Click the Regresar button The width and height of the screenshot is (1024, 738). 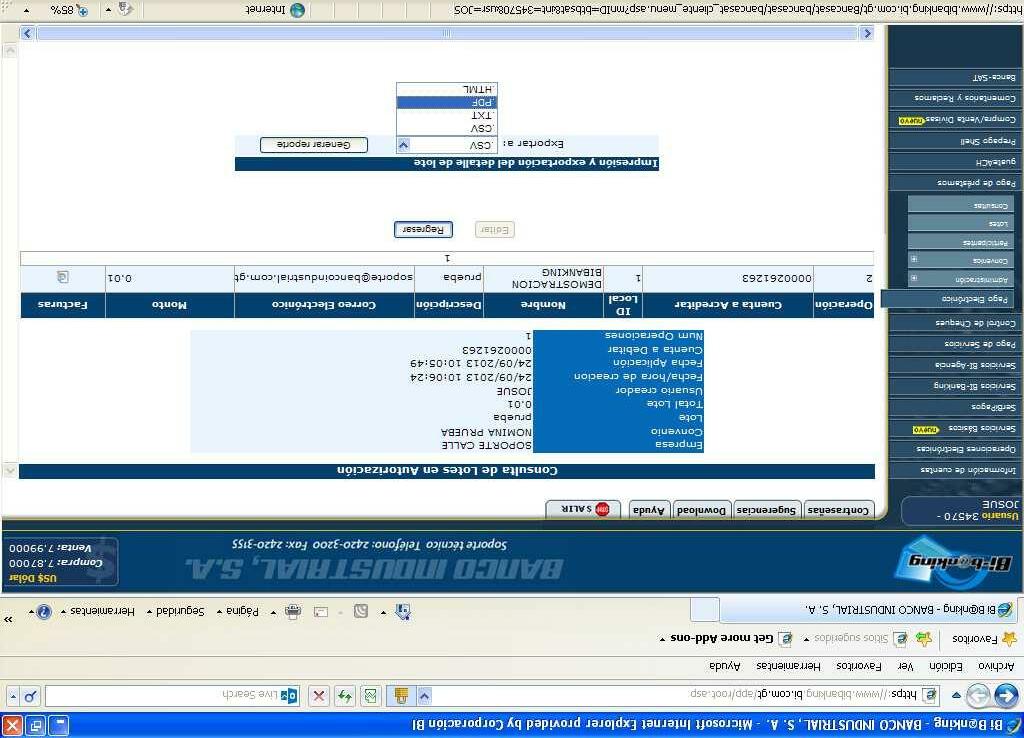[423, 229]
